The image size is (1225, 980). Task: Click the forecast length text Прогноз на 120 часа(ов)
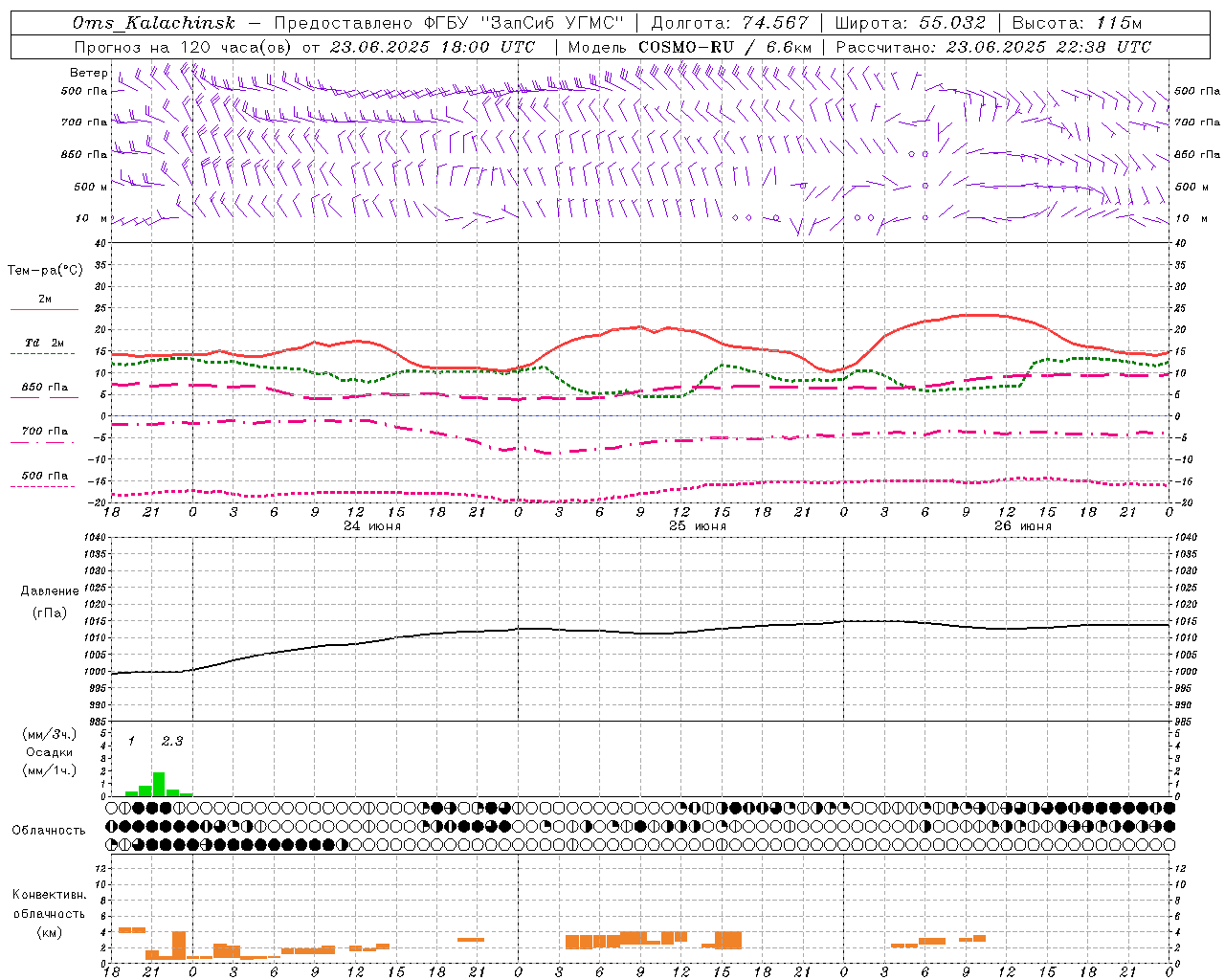(x=184, y=47)
